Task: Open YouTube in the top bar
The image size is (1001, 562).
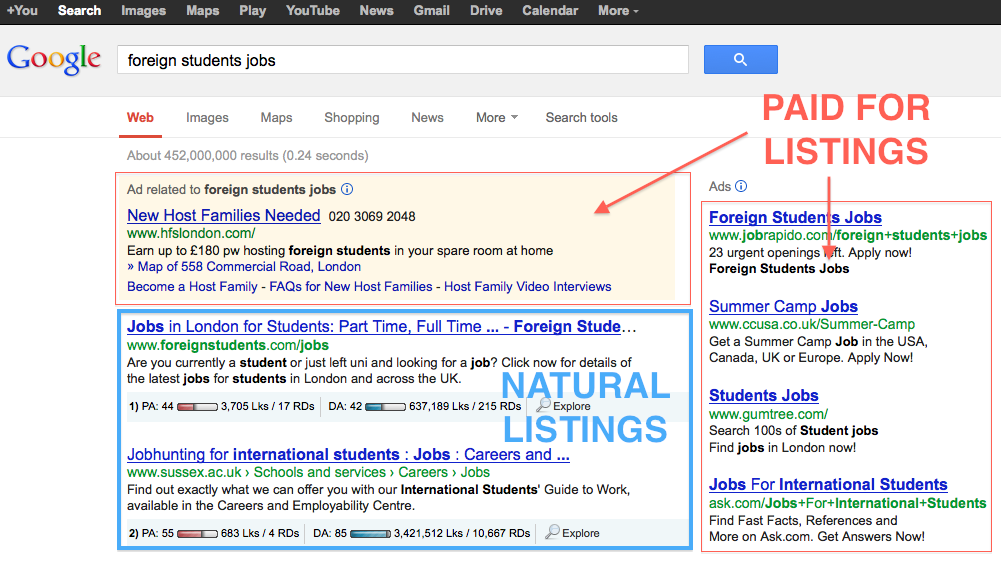Action: coord(313,11)
